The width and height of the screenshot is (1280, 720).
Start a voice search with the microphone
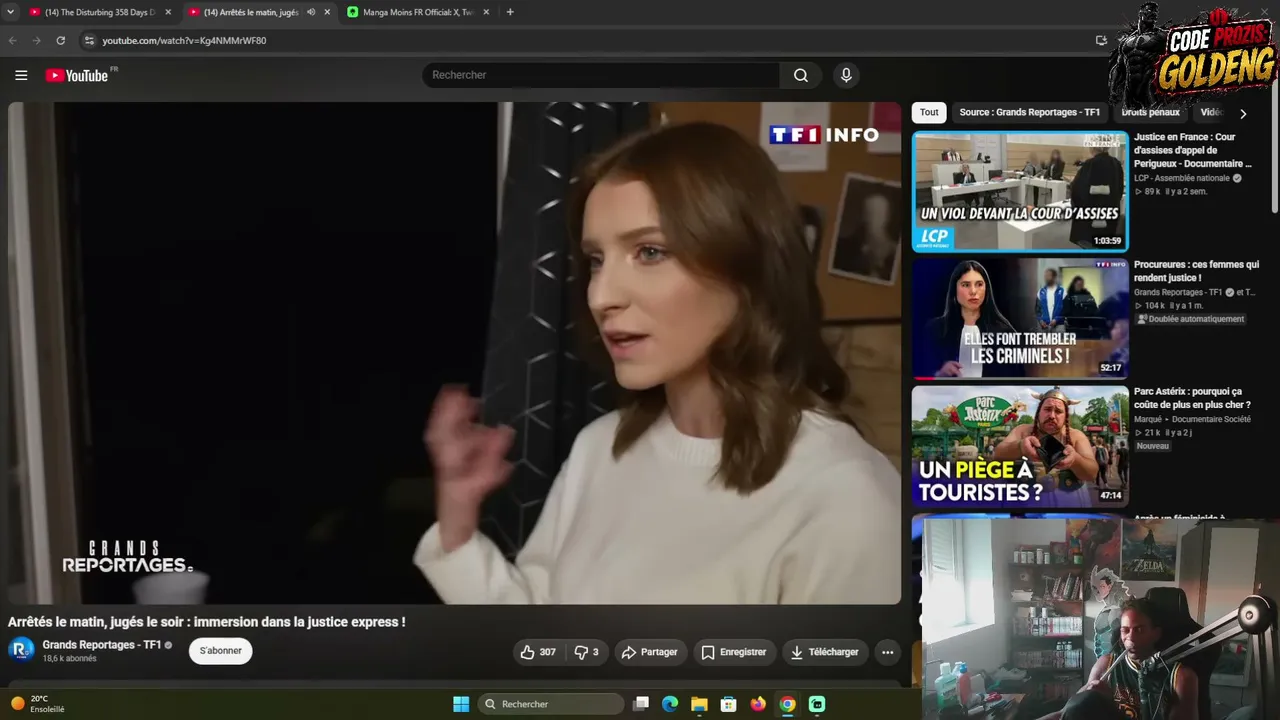(x=846, y=75)
